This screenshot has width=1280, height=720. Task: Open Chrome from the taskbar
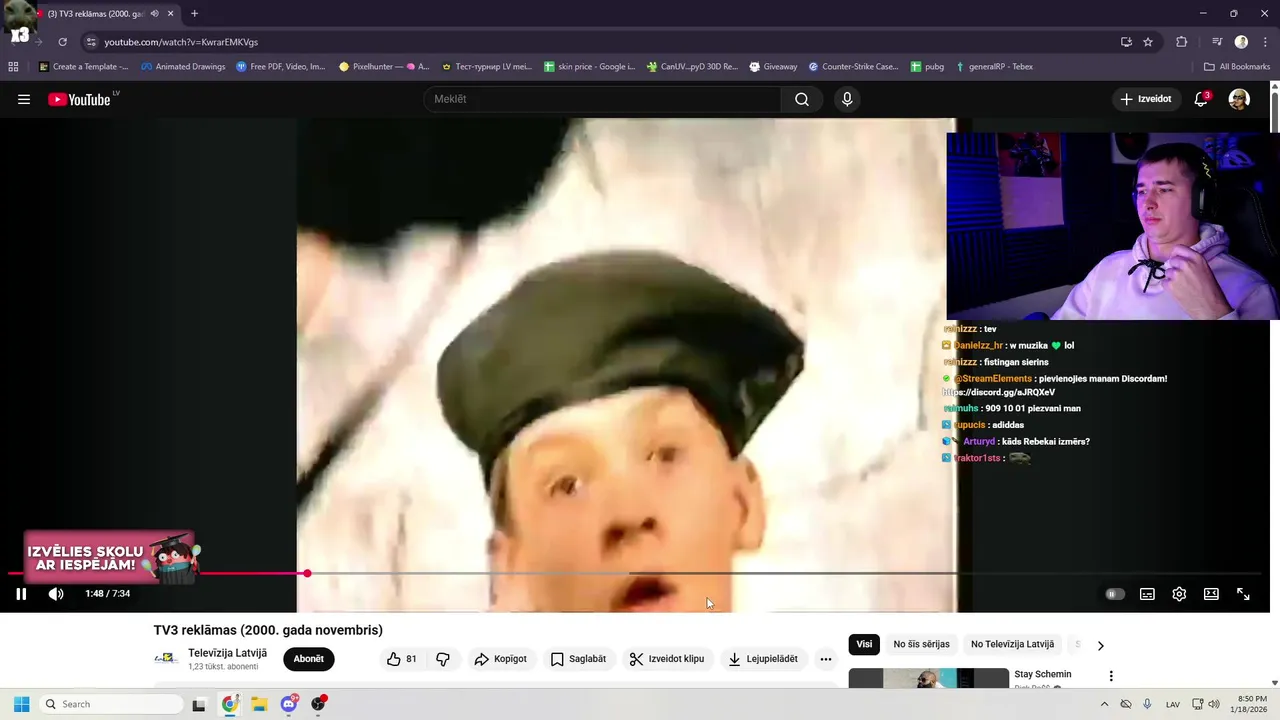pyautogui.click(x=229, y=704)
